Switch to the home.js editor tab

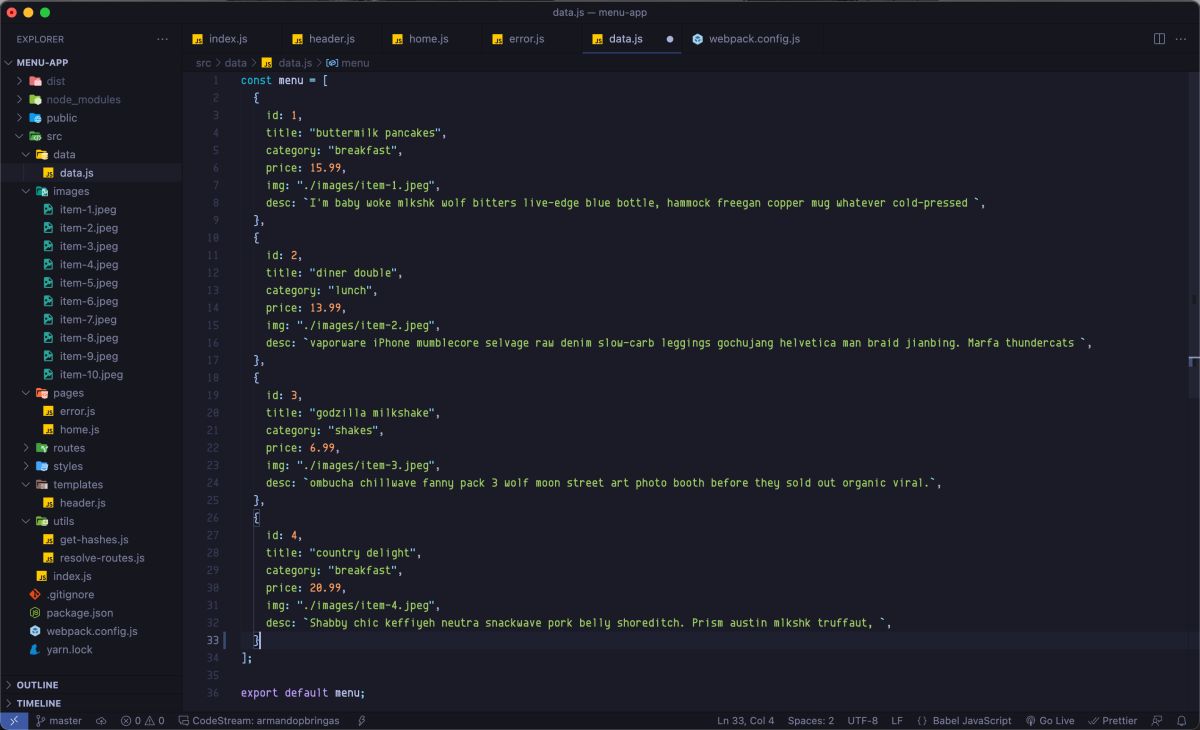coord(431,39)
